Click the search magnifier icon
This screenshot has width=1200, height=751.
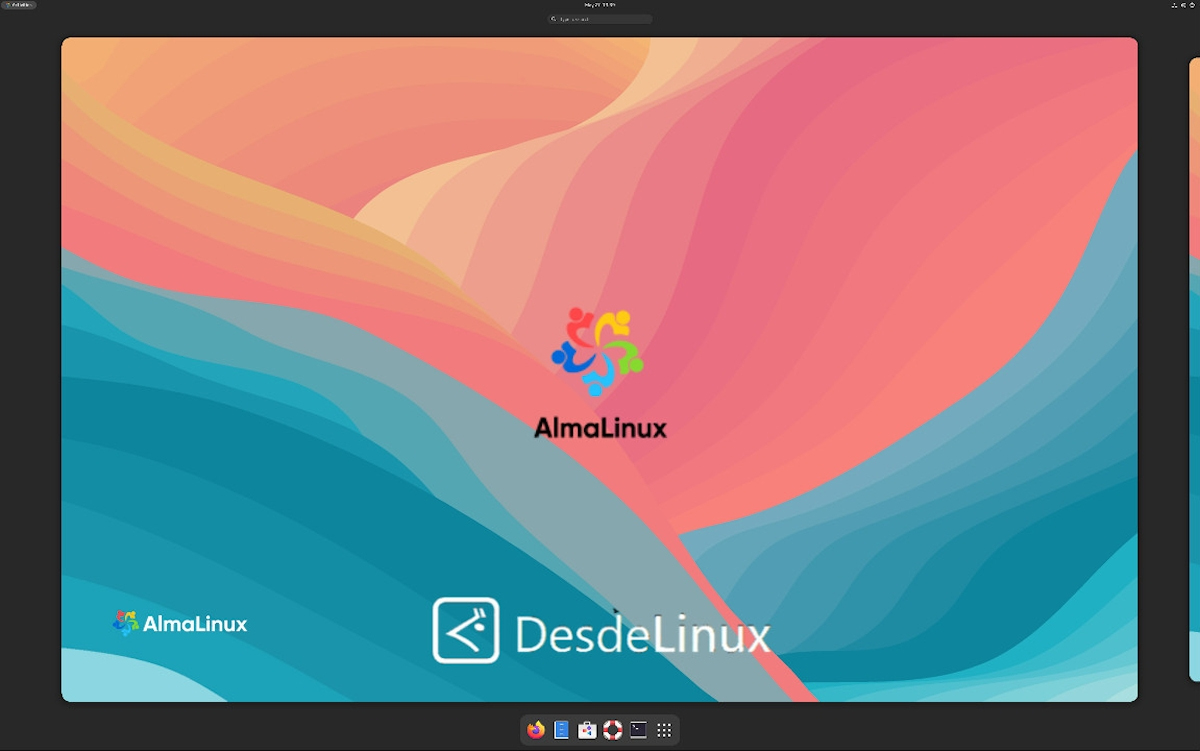554,19
